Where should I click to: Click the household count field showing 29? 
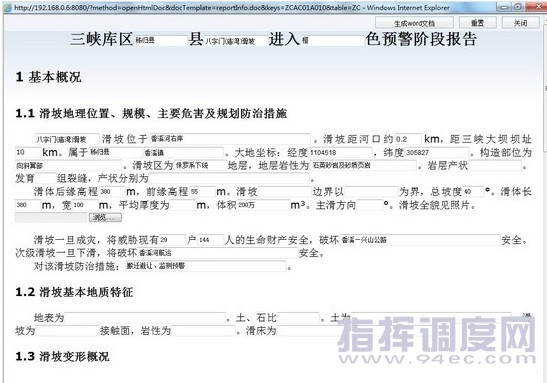[172, 240]
